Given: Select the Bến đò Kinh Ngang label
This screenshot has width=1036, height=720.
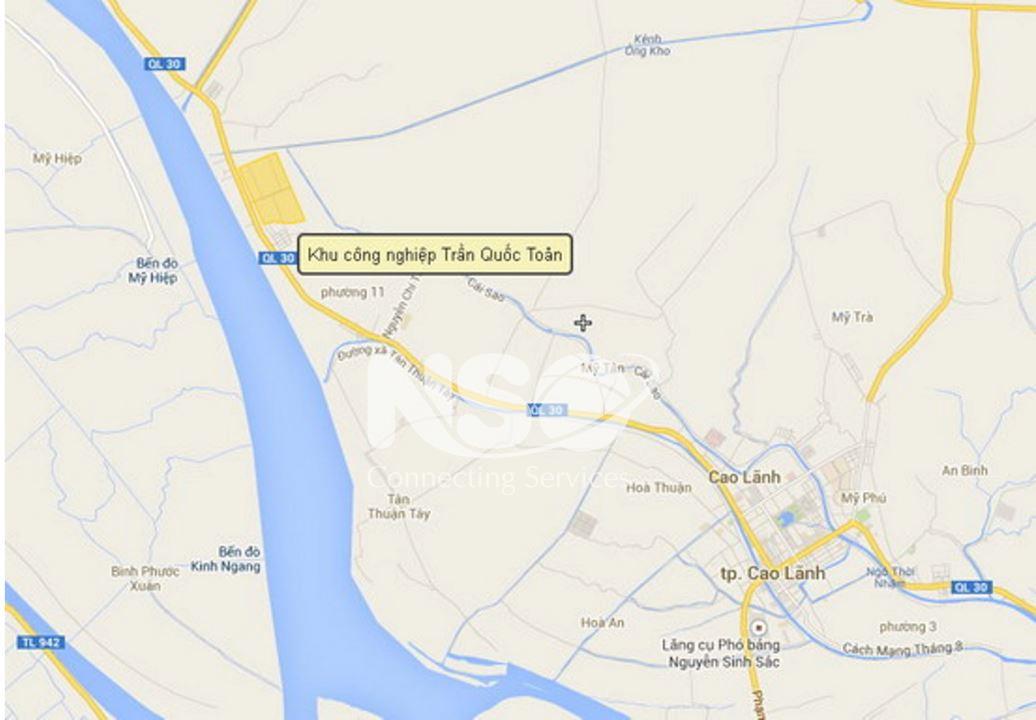Looking at the screenshot, I should (226, 559).
